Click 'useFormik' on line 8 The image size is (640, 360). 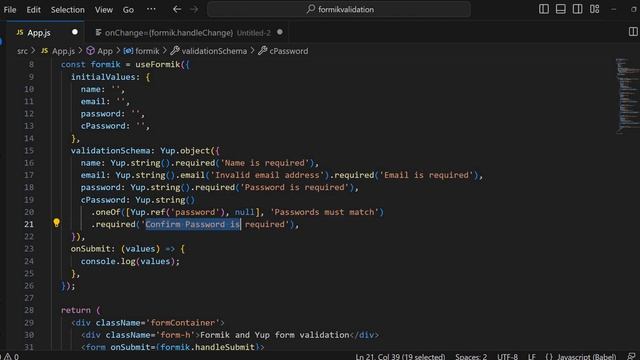158,64
